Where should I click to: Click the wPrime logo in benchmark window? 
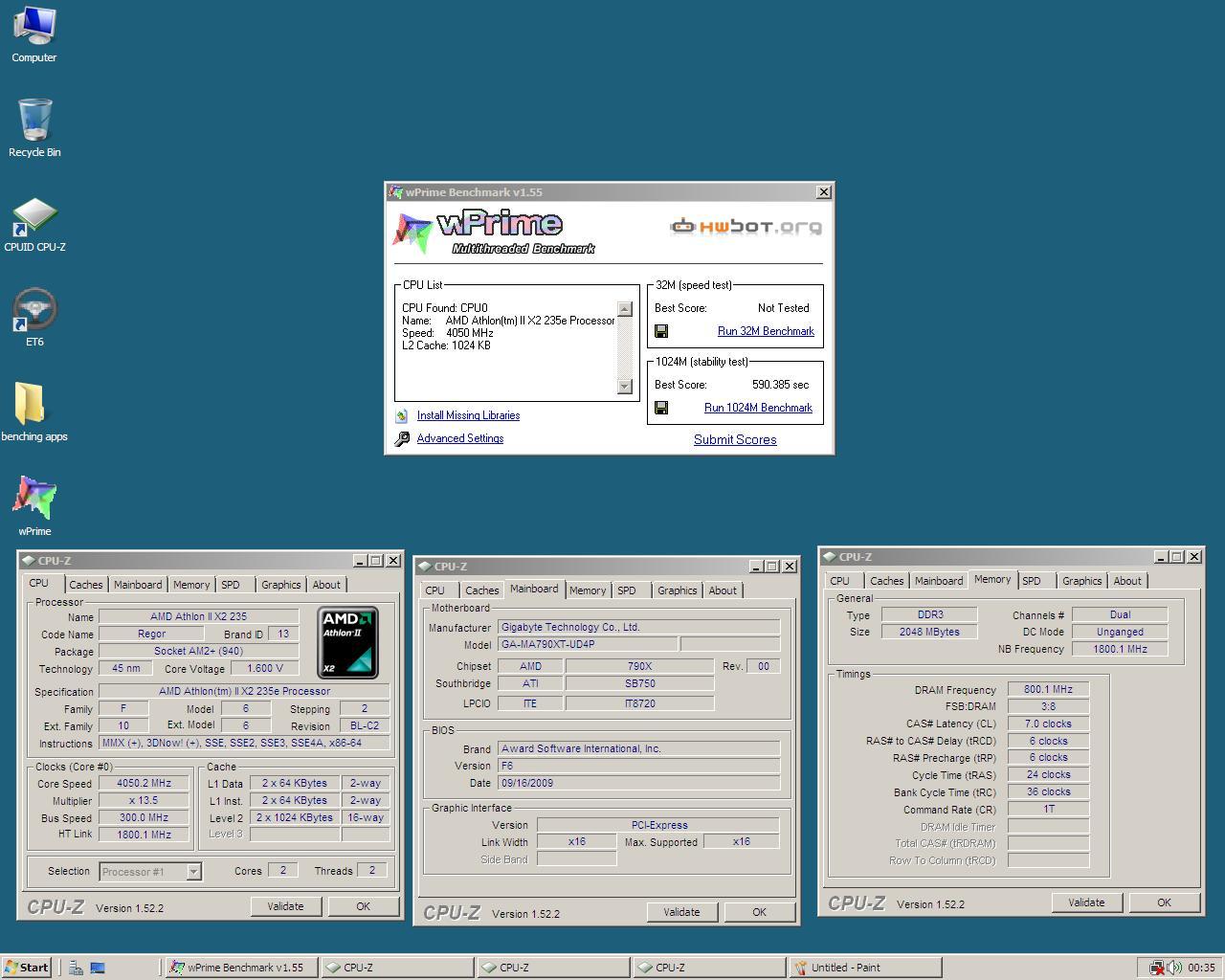pos(494,233)
